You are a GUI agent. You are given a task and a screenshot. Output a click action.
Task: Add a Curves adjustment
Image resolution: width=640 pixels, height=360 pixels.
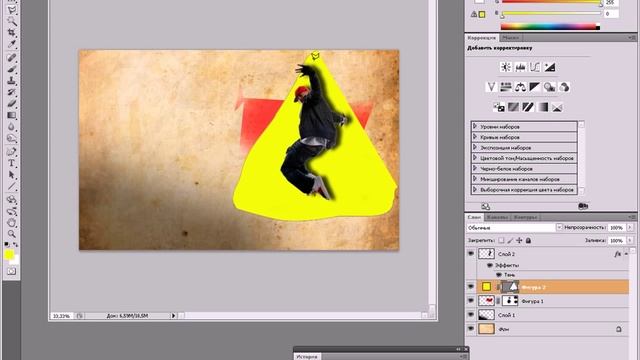point(535,67)
